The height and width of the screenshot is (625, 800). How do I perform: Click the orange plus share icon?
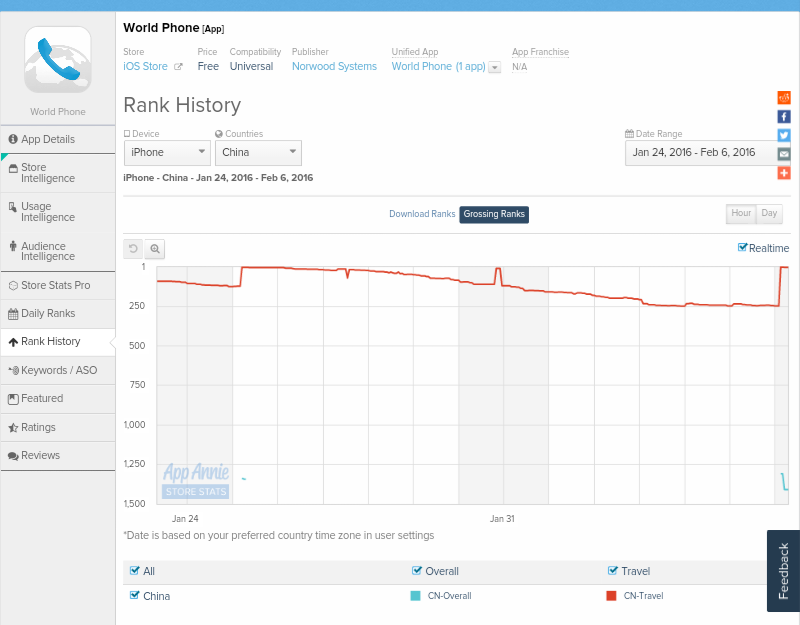(x=784, y=173)
